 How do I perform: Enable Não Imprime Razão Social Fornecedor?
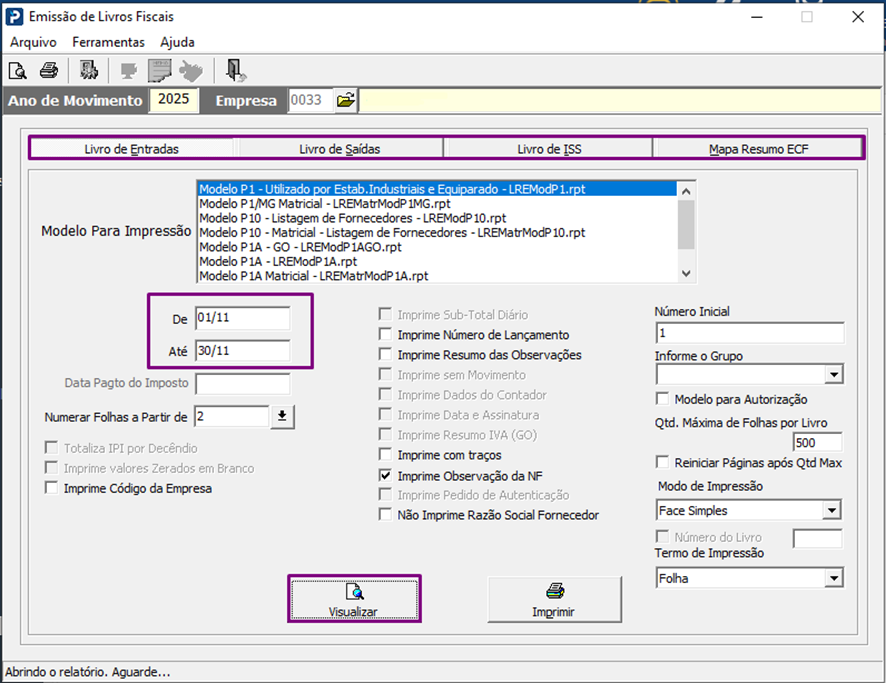point(385,514)
